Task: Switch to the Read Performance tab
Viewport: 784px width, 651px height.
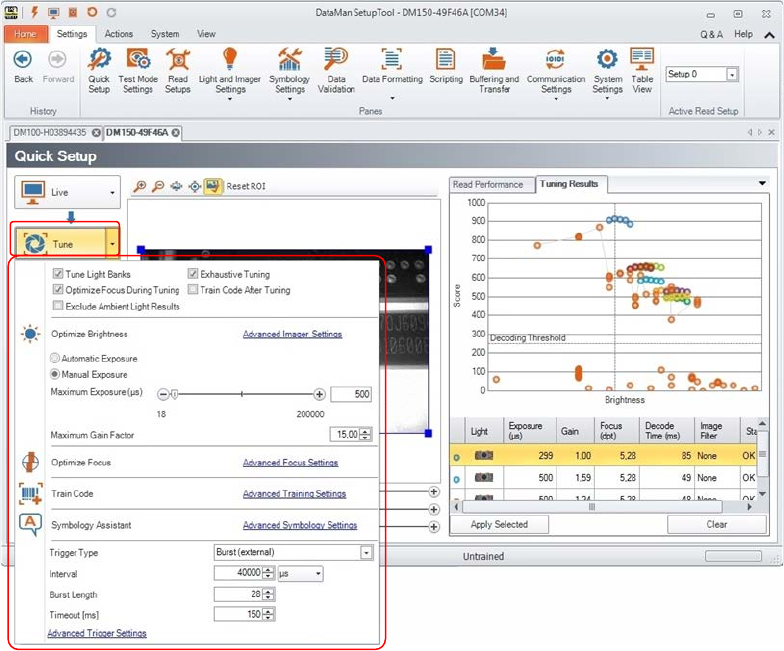Action: point(488,184)
